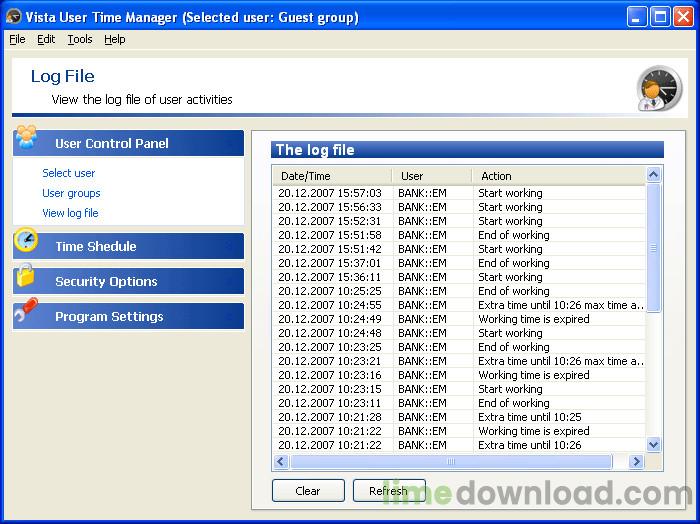Sort by Action column header
700x524 pixels.
559,176
